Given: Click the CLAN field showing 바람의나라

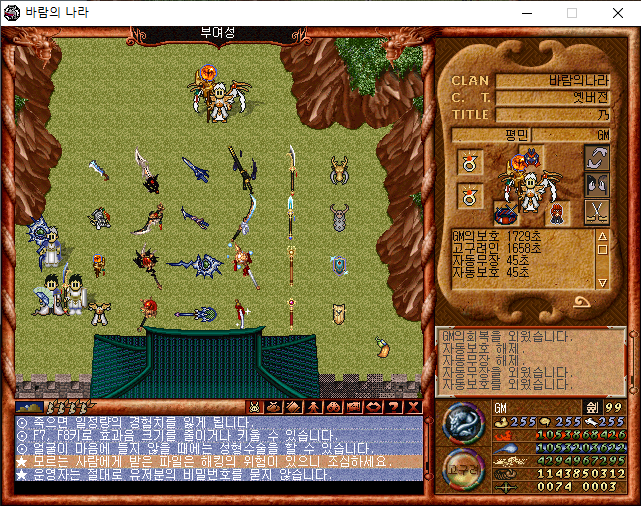Looking at the screenshot, I should tap(552, 81).
